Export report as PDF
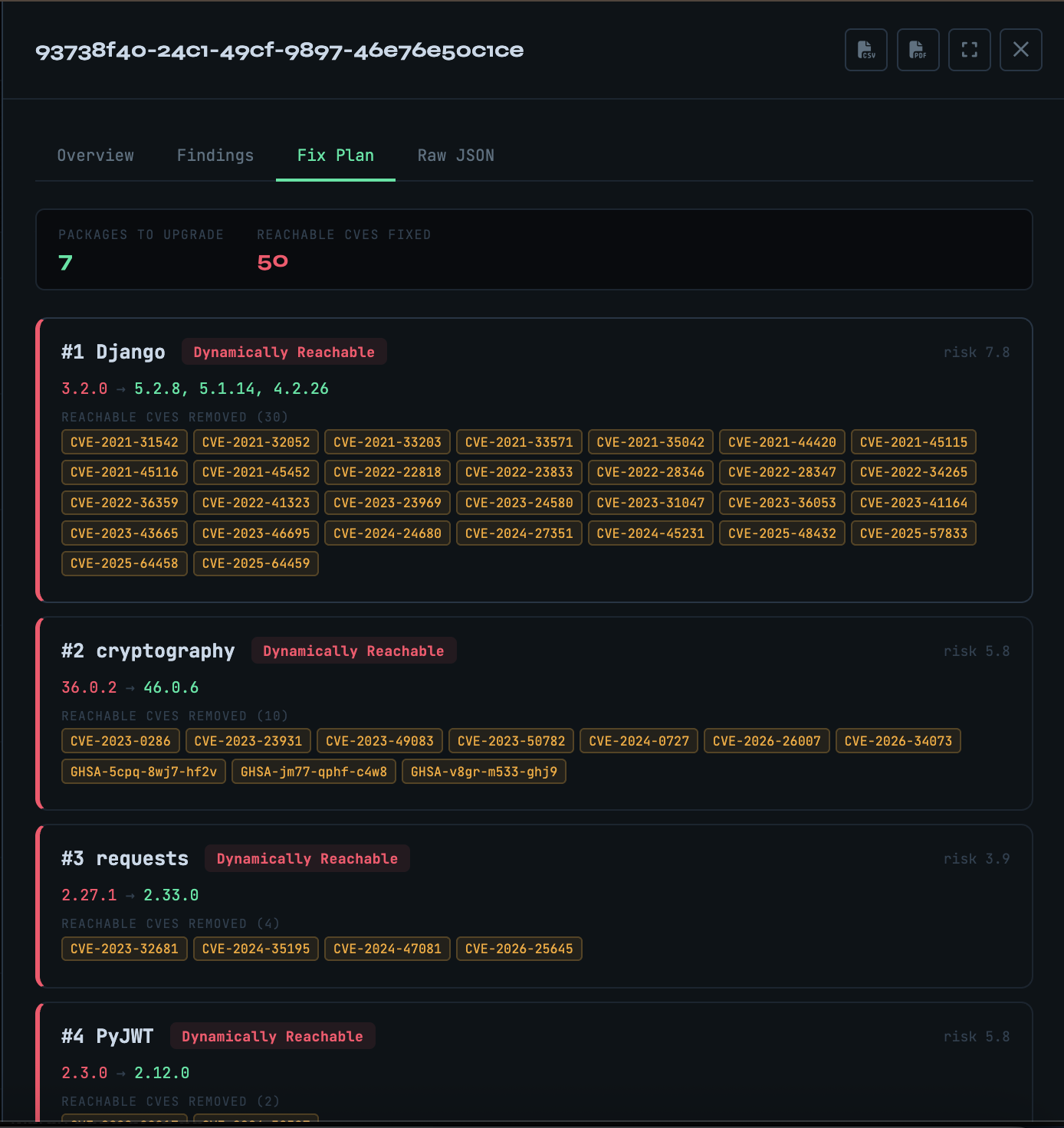Screen dimensions: 1064x1128 pos(918,50)
